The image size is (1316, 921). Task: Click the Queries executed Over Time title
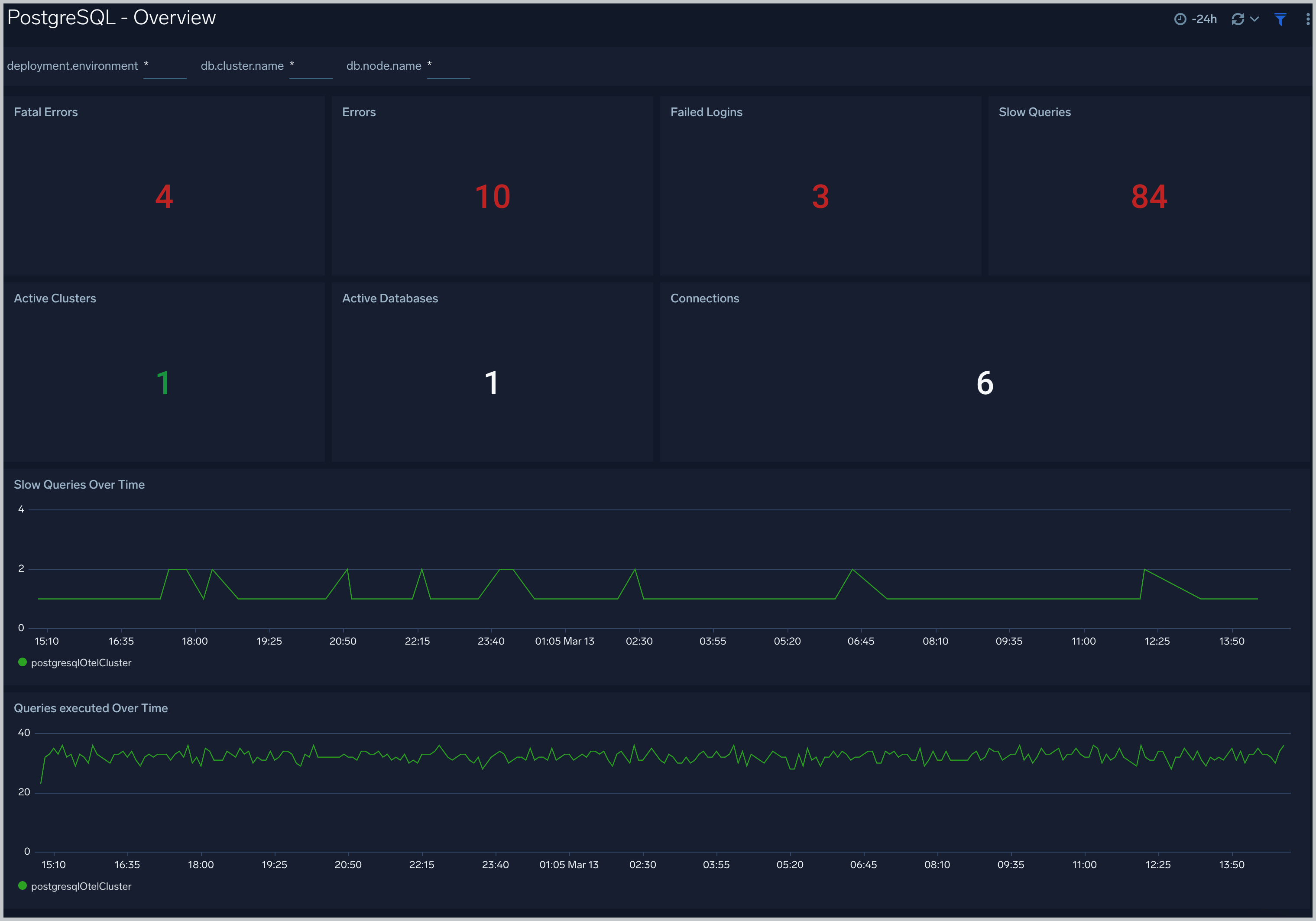(91, 708)
